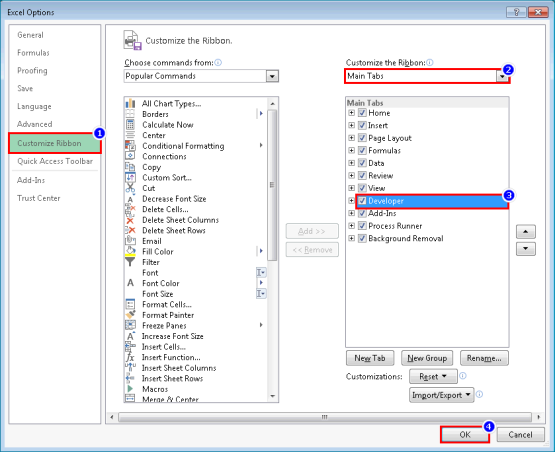The image size is (555, 452).
Task: Click the horizontal scrollbar at the bottom
Action: coord(325,417)
